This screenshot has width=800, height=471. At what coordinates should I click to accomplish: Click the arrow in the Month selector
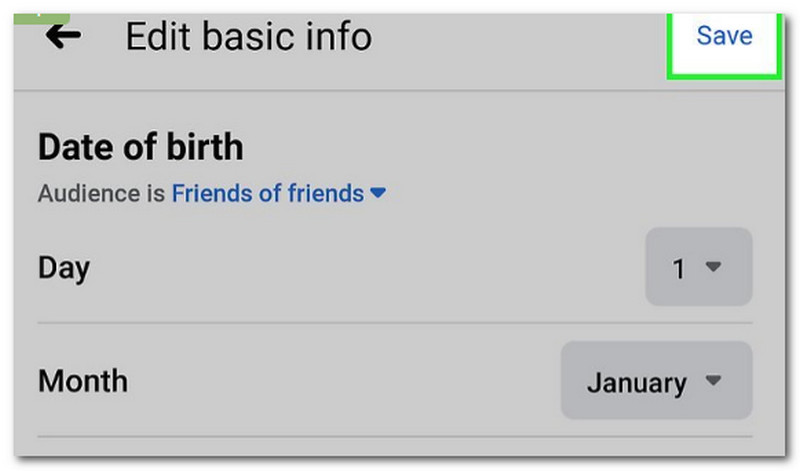(713, 381)
